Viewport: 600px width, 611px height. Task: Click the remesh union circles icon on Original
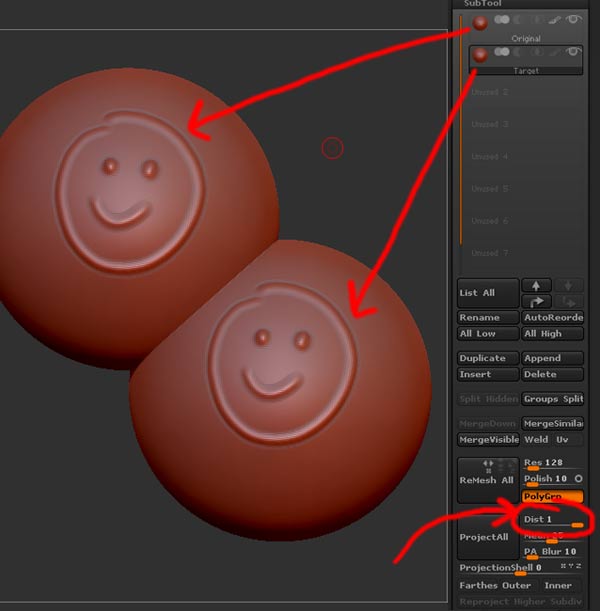[x=502, y=19]
